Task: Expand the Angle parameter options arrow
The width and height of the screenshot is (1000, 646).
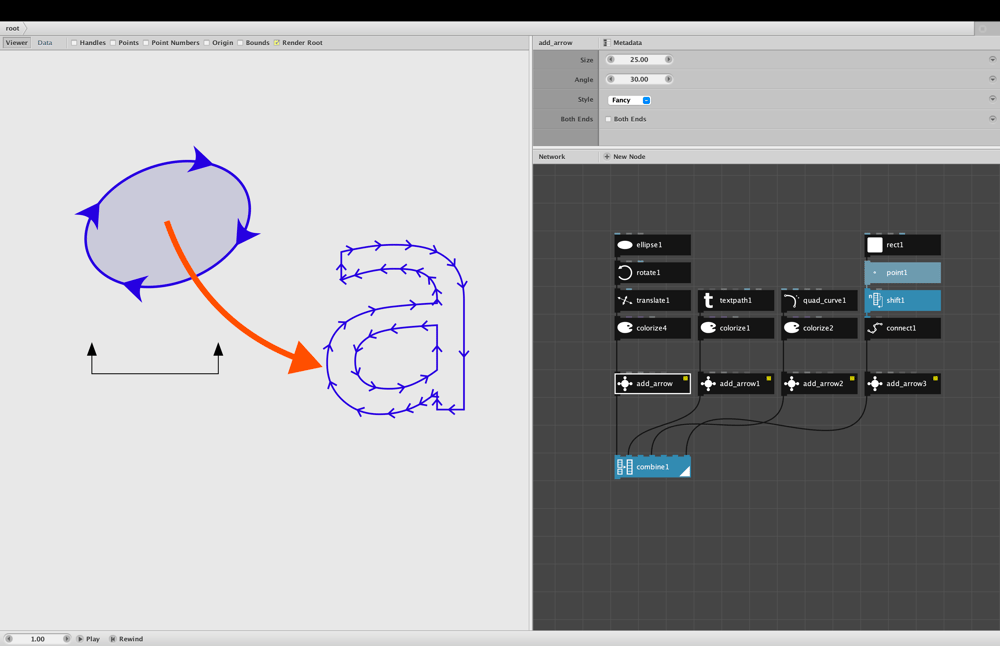Action: [992, 79]
